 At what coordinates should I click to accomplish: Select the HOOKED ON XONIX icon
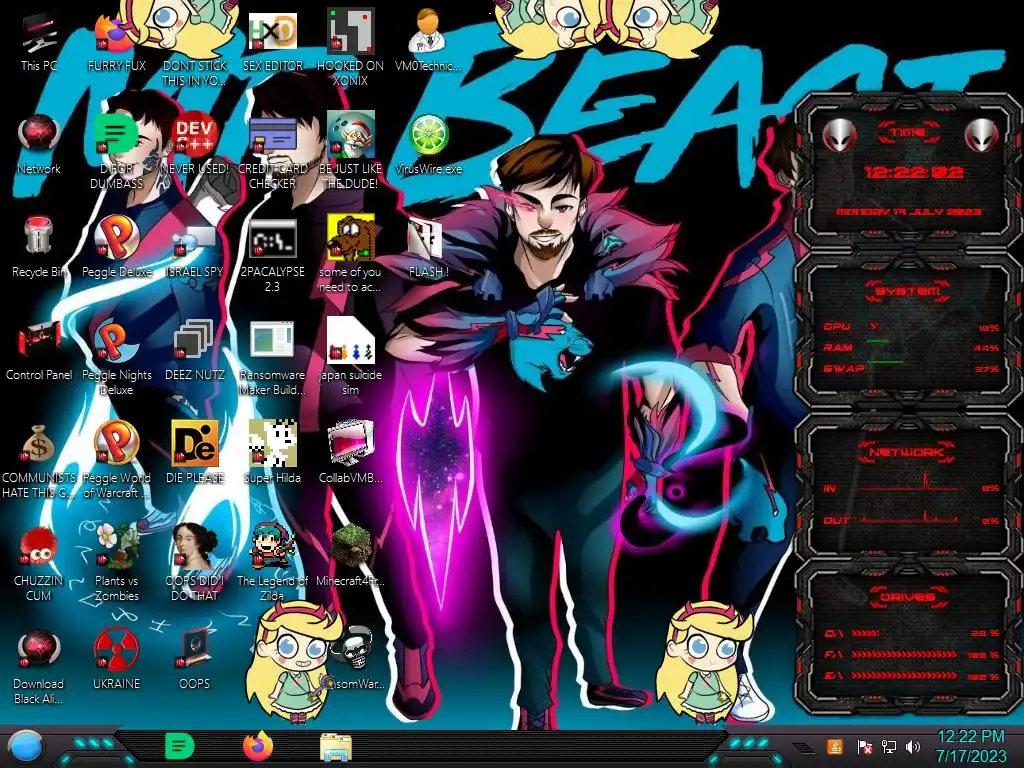[x=350, y=33]
